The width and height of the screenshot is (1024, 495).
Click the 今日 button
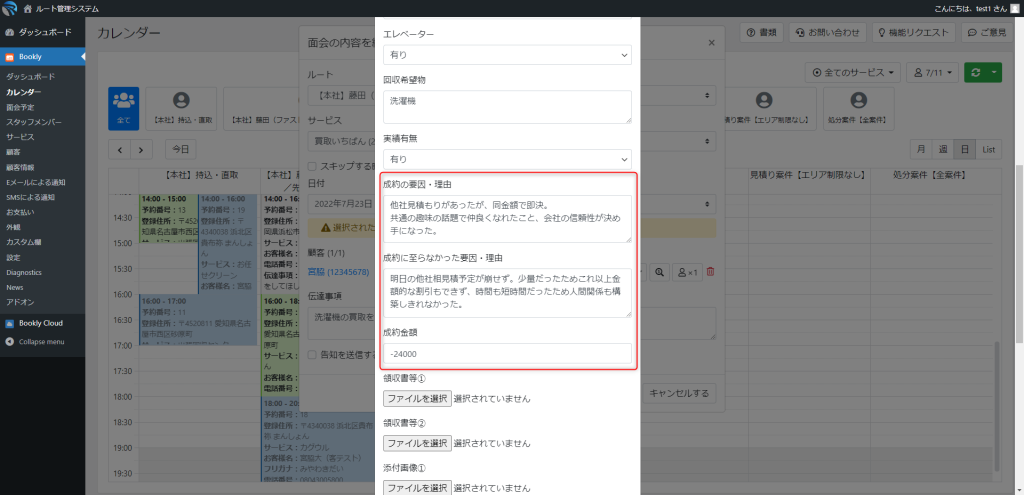click(179, 149)
